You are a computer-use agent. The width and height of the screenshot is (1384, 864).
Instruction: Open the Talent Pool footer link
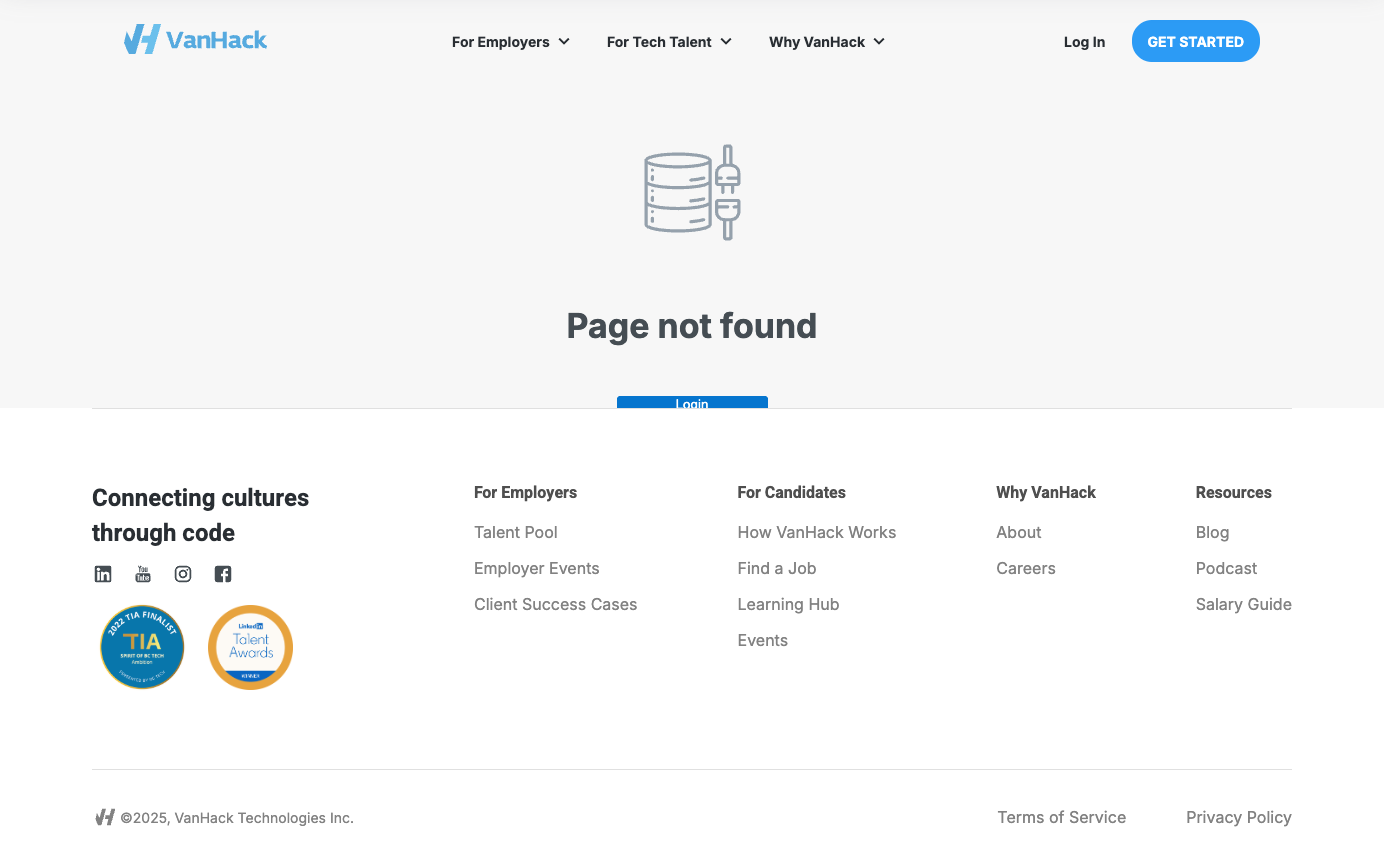click(516, 532)
